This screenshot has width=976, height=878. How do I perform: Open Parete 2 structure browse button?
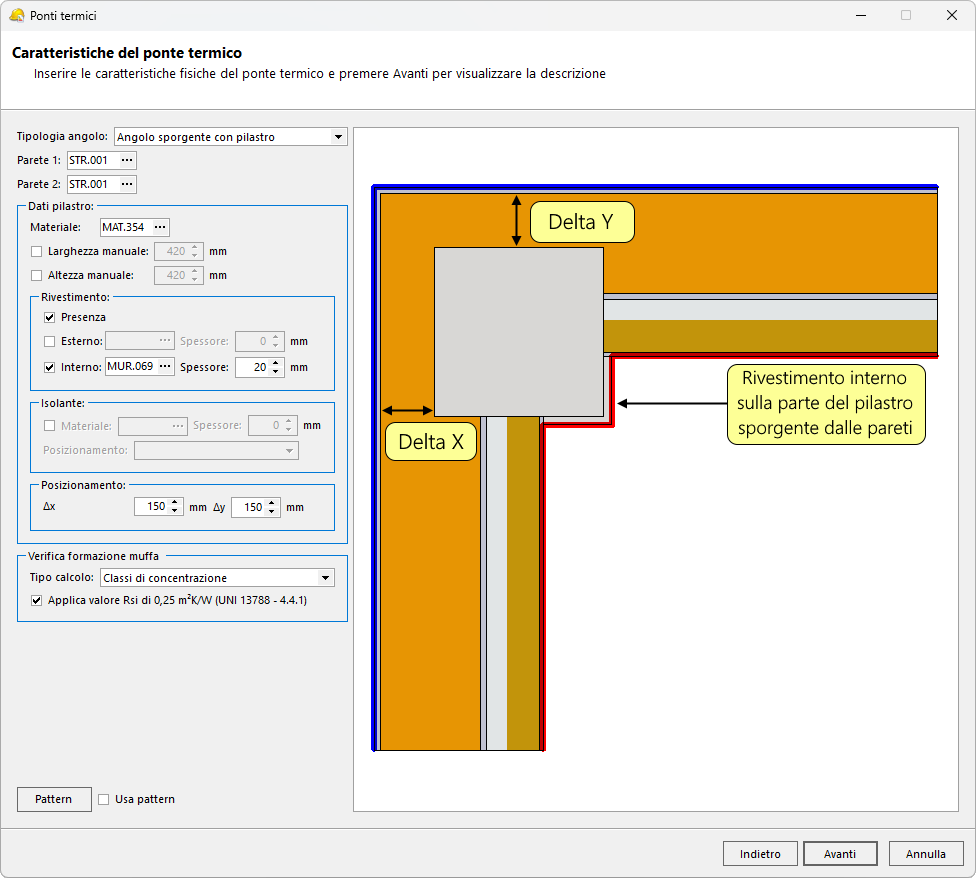click(x=127, y=184)
